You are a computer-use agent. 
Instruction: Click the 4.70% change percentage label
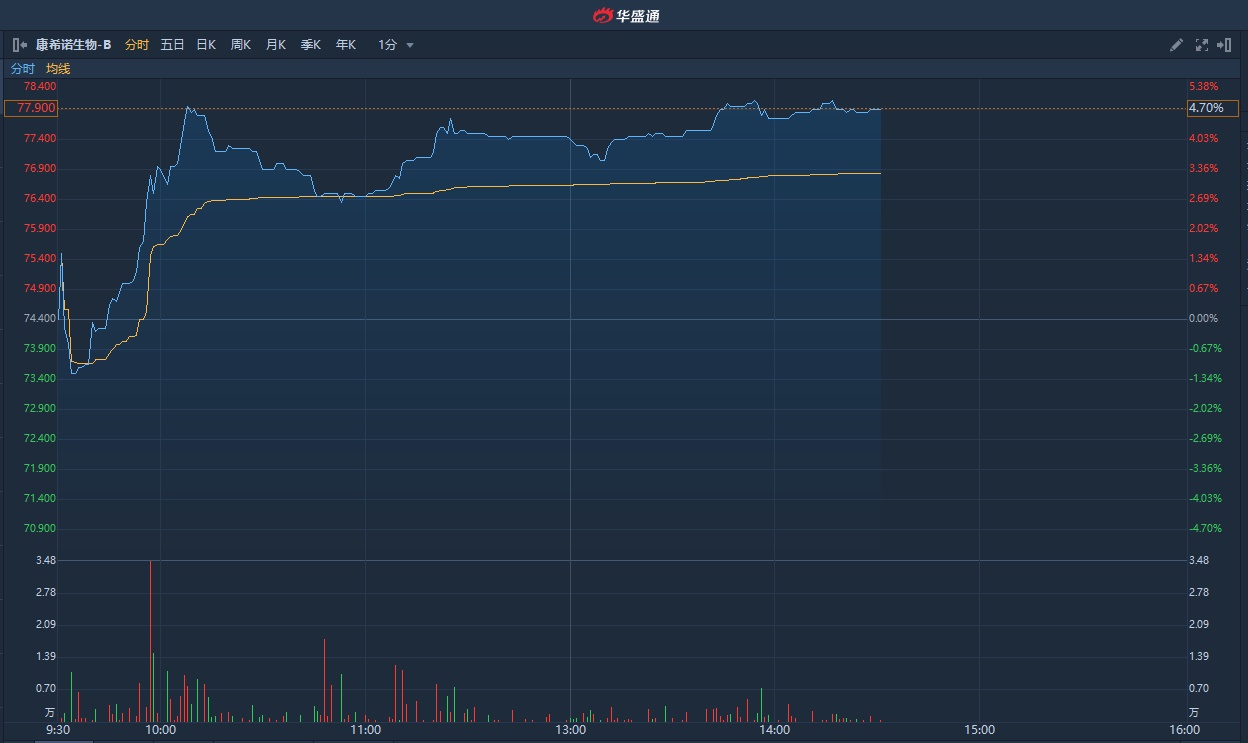1205,108
